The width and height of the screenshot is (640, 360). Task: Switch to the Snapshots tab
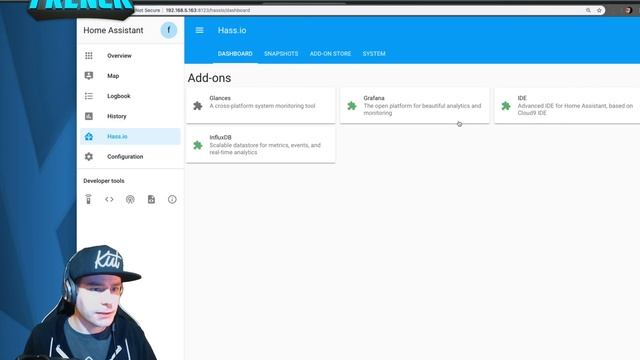pyautogui.click(x=281, y=53)
